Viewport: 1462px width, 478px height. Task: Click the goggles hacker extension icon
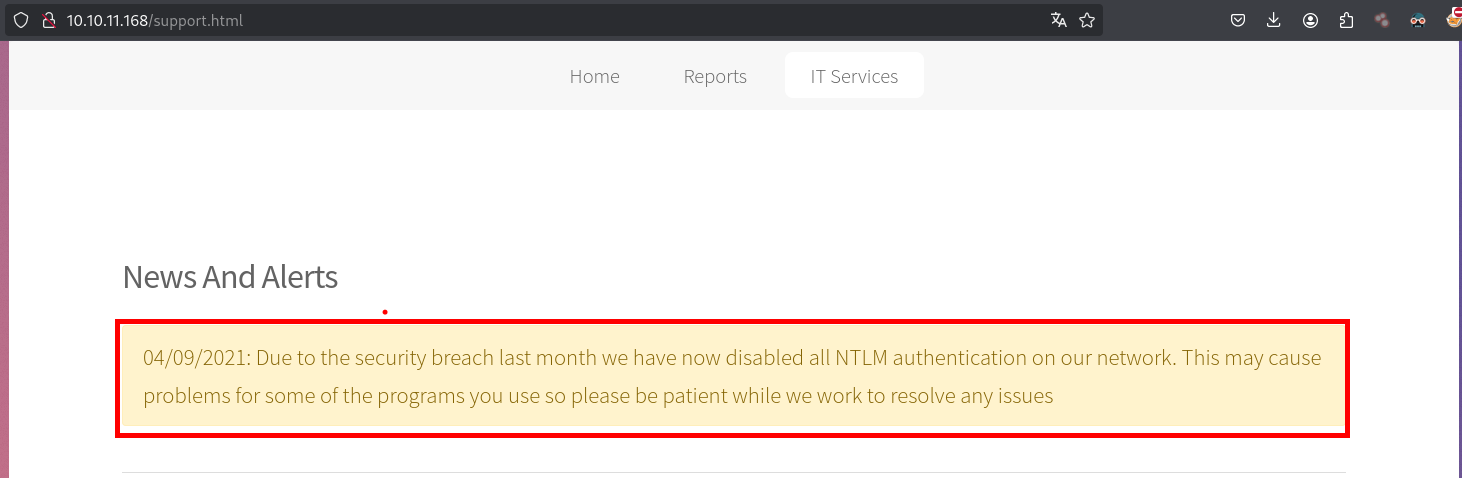1418,20
